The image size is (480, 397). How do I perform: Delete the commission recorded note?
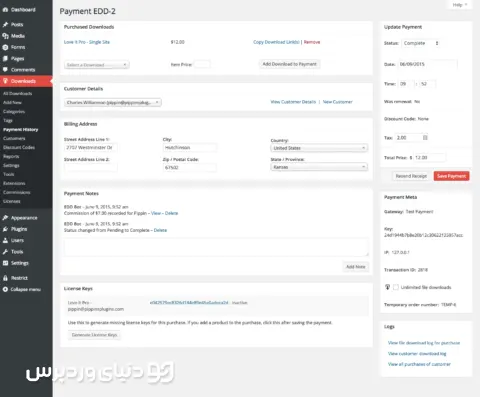171,213
